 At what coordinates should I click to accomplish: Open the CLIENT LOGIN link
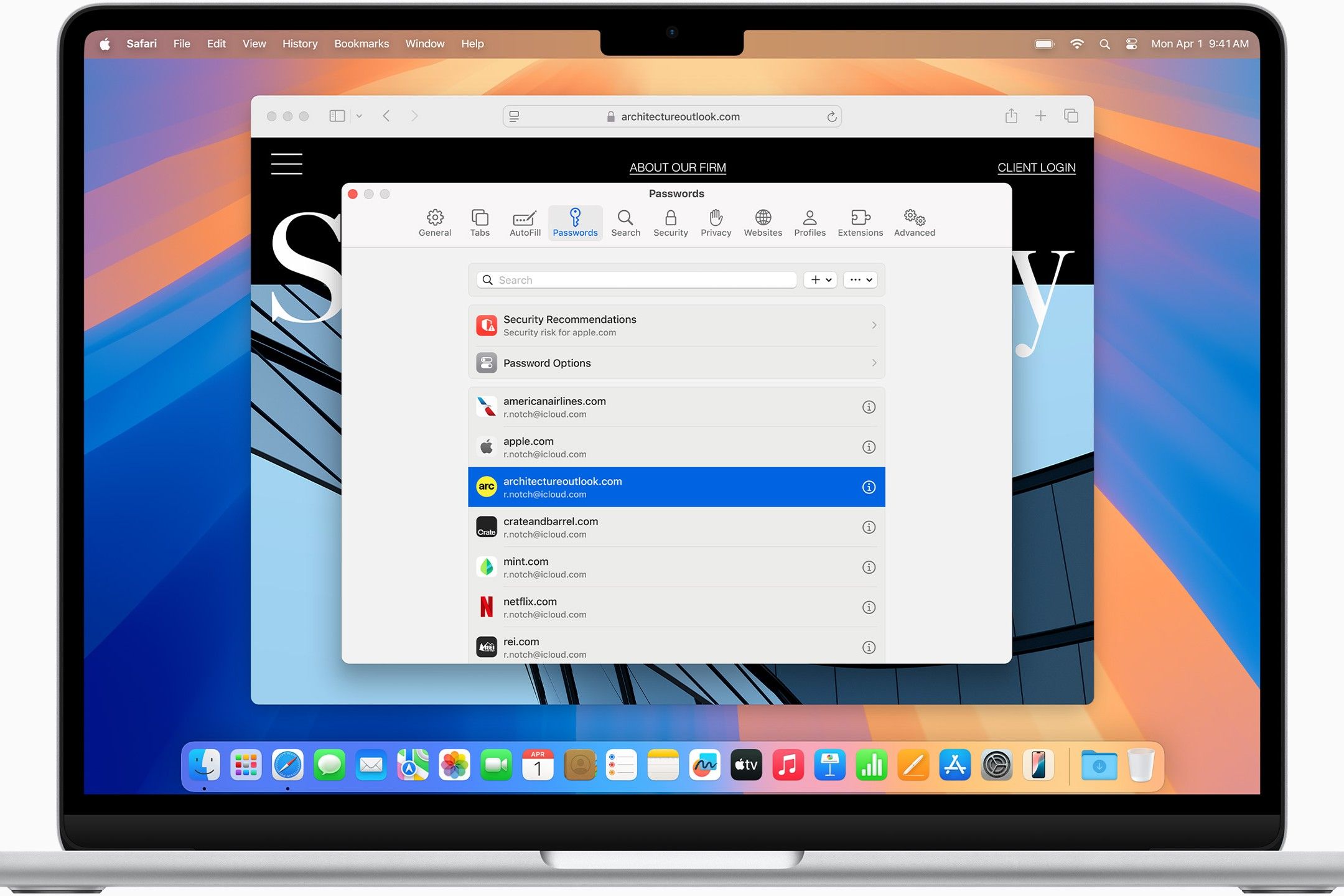tap(1036, 167)
